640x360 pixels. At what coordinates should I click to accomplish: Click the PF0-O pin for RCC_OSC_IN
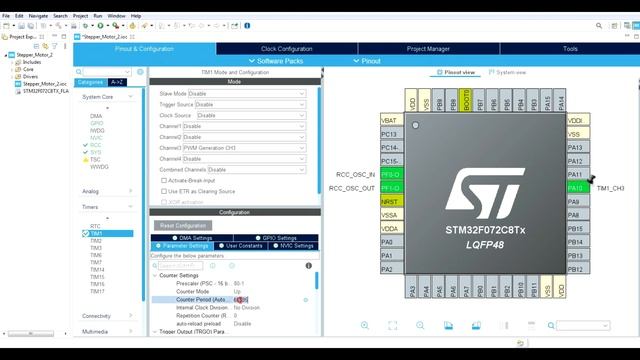pyautogui.click(x=392, y=175)
